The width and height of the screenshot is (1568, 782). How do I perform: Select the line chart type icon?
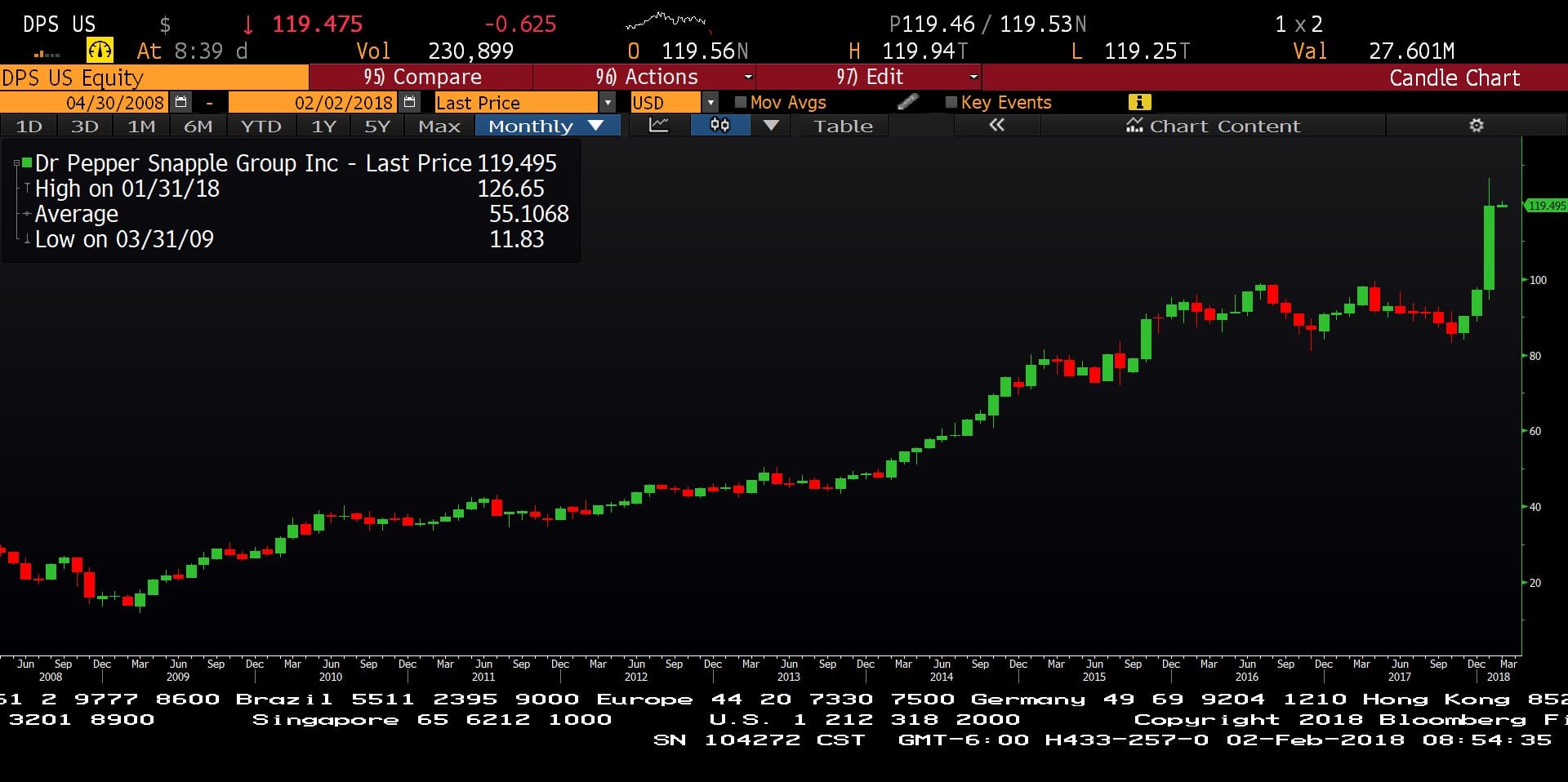point(658,126)
